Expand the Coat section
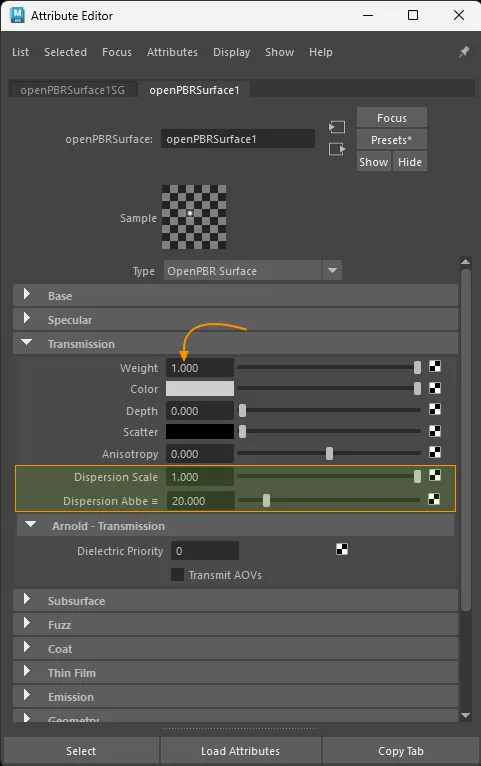Viewport: 481px width, 766px height. click(235, 648)
